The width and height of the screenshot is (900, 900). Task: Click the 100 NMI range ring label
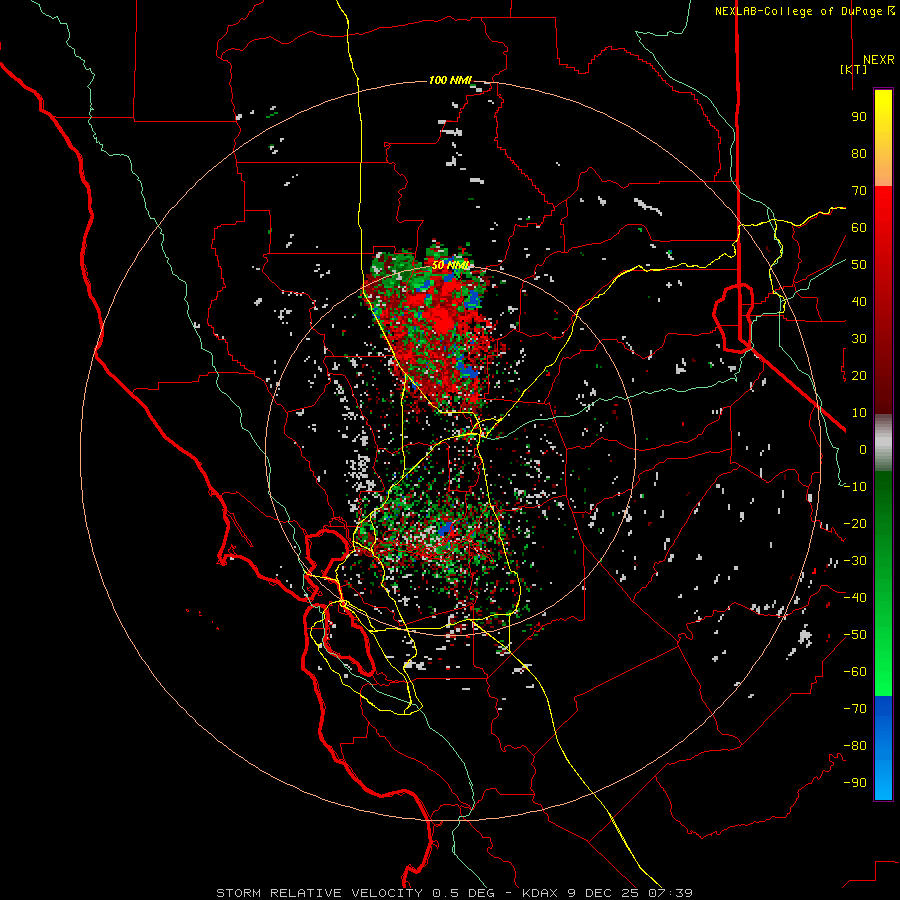450,80
